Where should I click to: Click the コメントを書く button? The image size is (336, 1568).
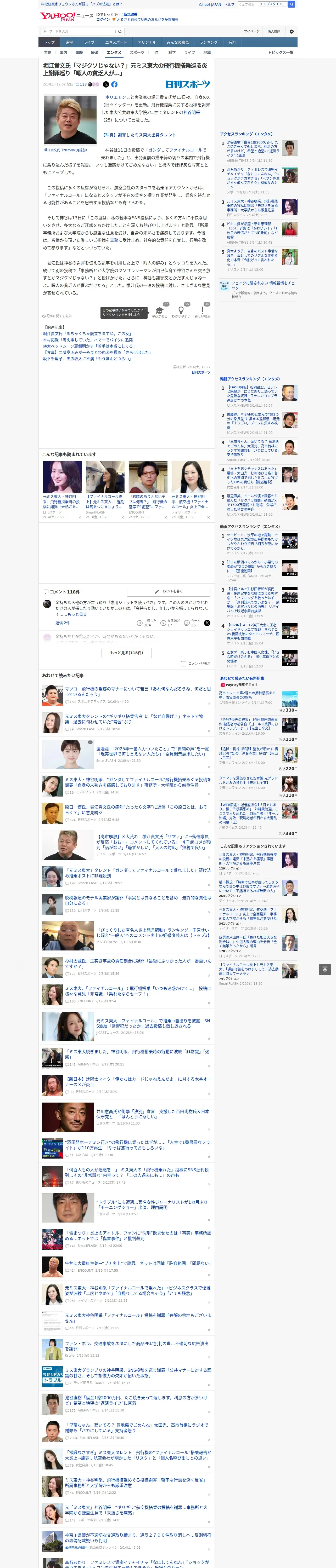coord(168,591)
